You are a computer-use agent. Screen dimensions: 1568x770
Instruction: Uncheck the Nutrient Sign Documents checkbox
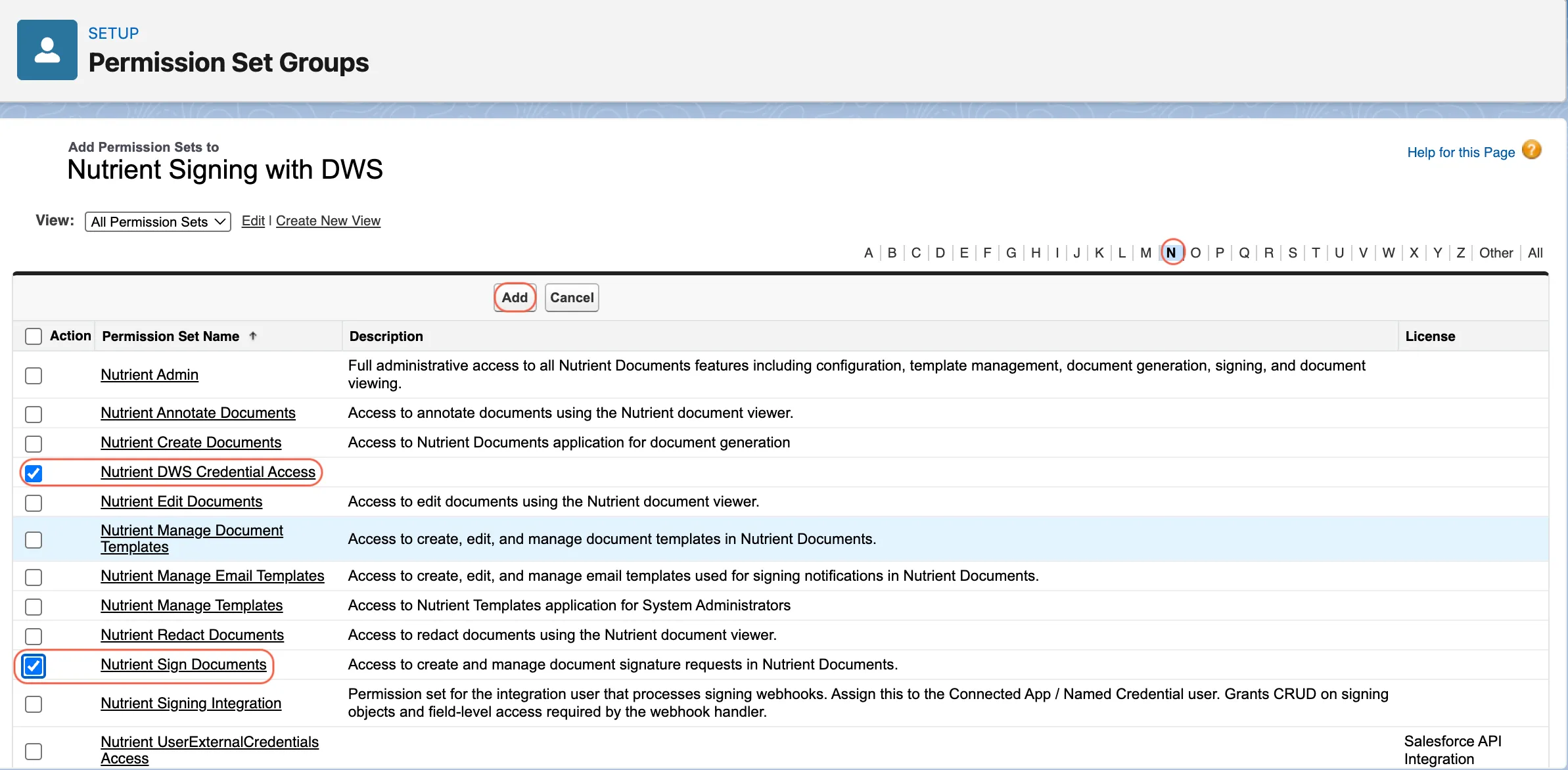(x=34, y=666)
